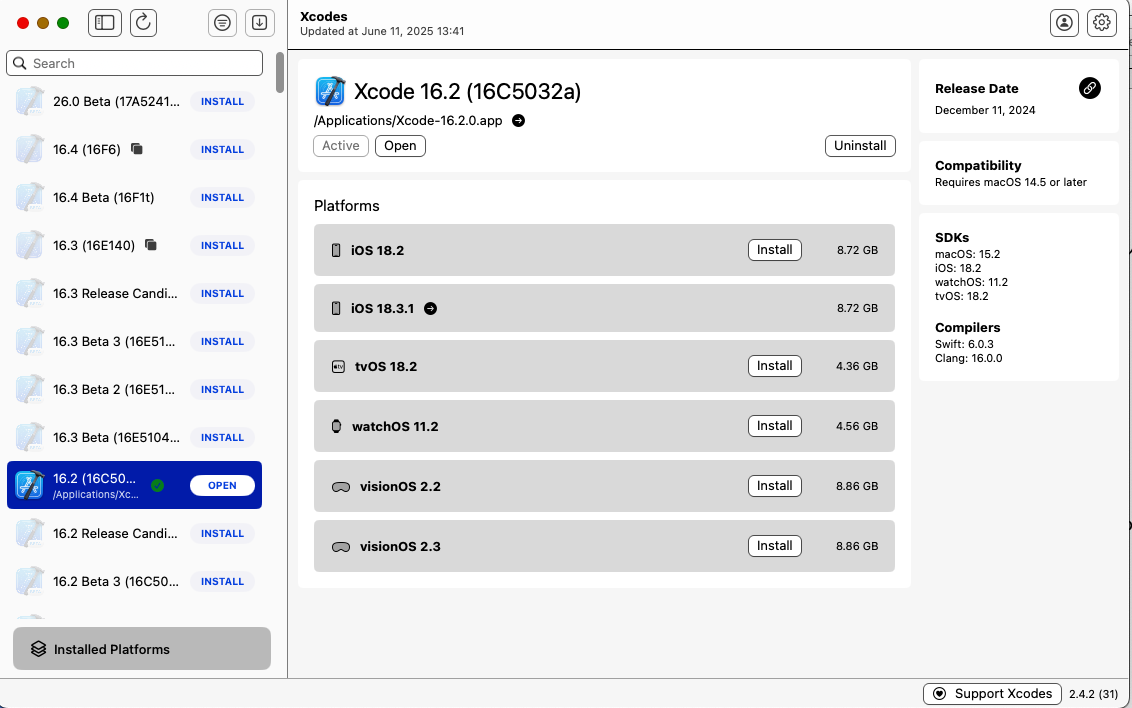This screenshot has width=1132, height=708.
Task: Install Xcode 16.3 Beta 3
Action: click(222, 341)
